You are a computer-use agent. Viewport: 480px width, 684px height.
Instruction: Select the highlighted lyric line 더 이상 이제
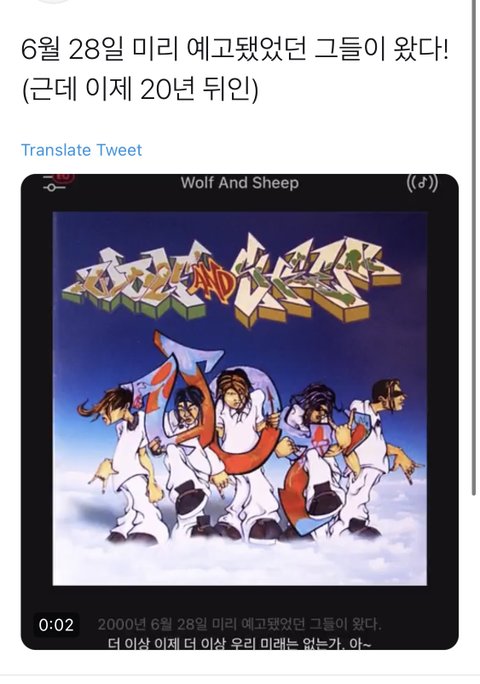pyautogui.click(x=239, y=643)
